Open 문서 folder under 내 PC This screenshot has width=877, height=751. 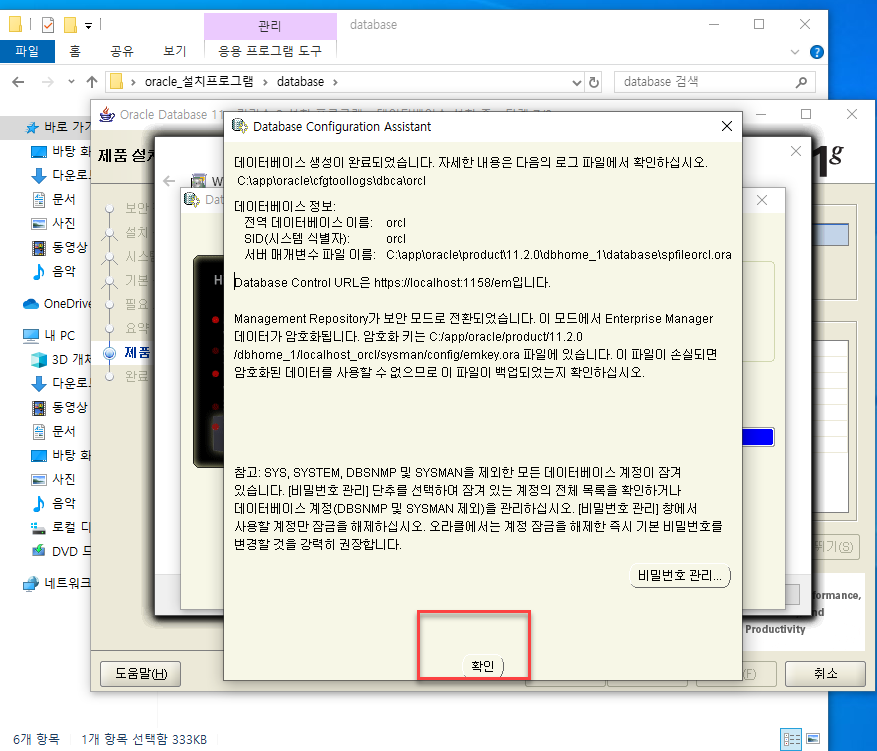click(54, 431)
